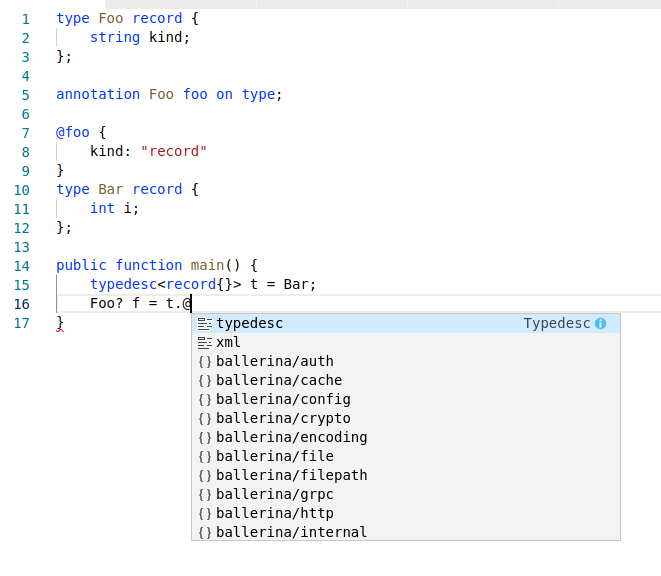
Task: Click line number 5 in gutter
Action: (x=26, y=95)
